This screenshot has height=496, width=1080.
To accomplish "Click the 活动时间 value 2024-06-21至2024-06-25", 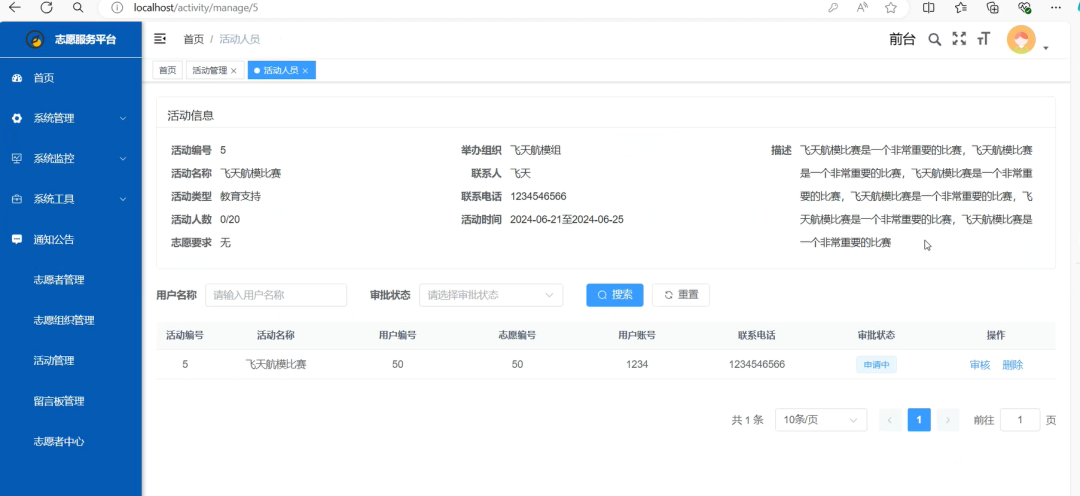I will (567, 220).
